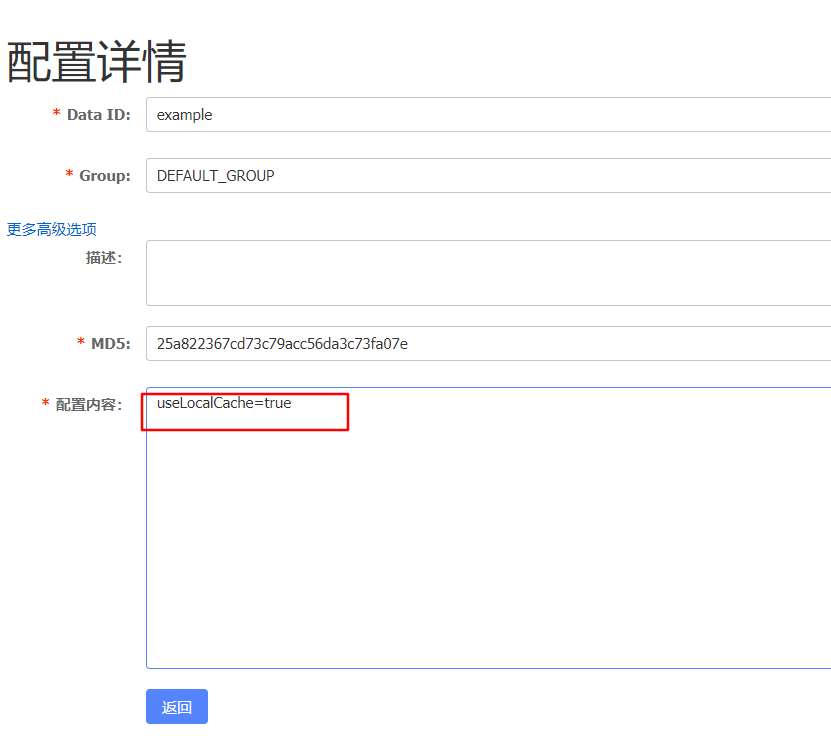
Task: Expand the 更多高级选项 advanced options link
Action: [x=50, y=229]
